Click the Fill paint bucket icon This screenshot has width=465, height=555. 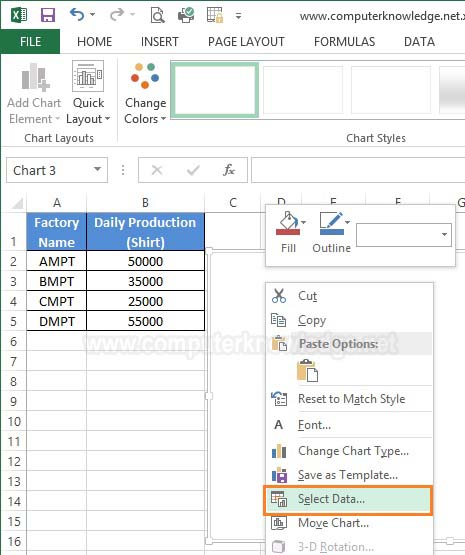[x=288, y=223]
